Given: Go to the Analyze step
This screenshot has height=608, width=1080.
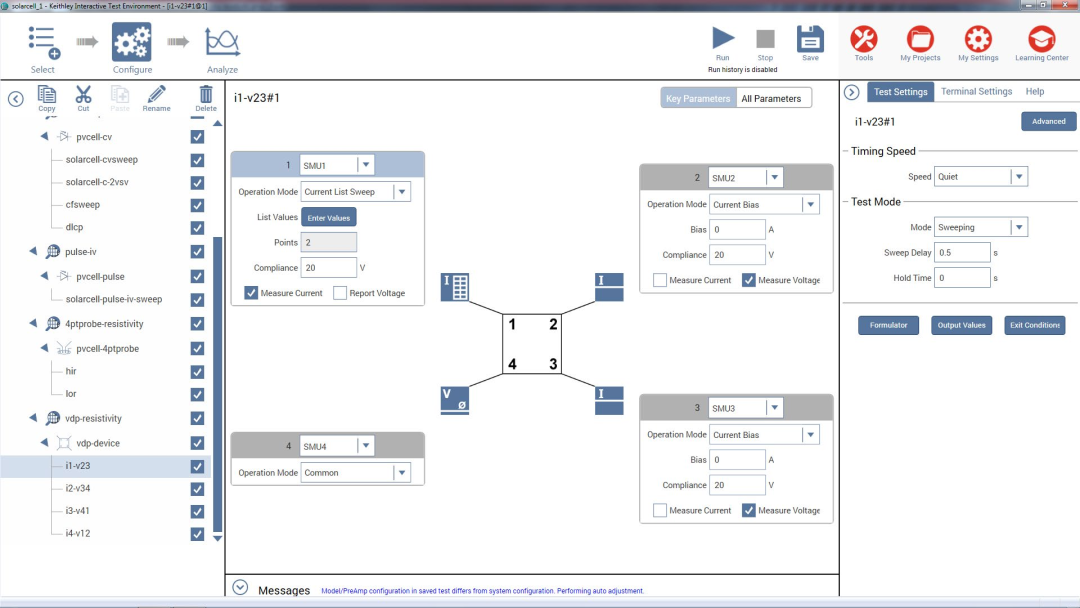Looking at the screenshot, I should [222, 43].
